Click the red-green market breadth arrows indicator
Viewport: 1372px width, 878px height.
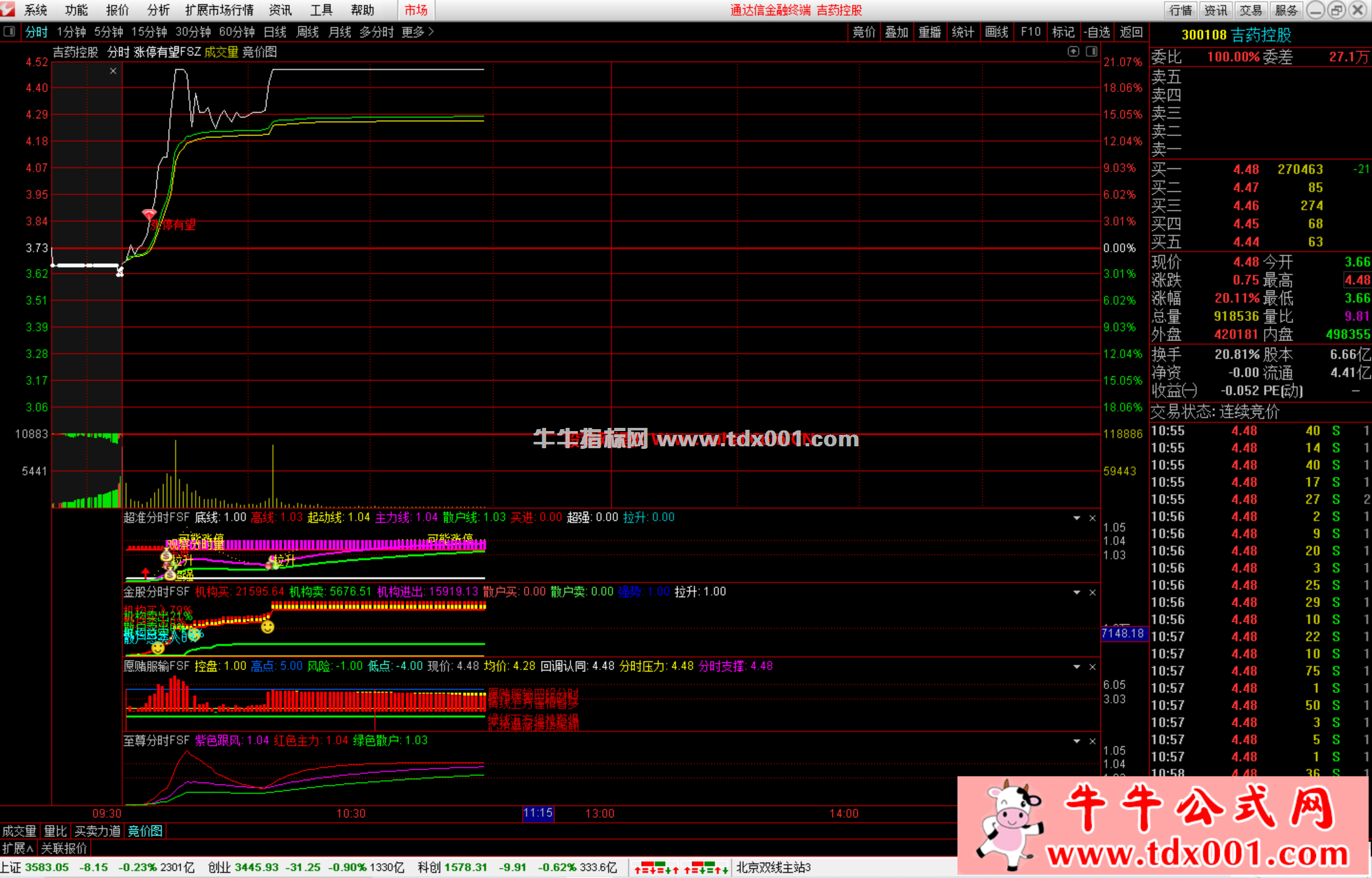682,868
